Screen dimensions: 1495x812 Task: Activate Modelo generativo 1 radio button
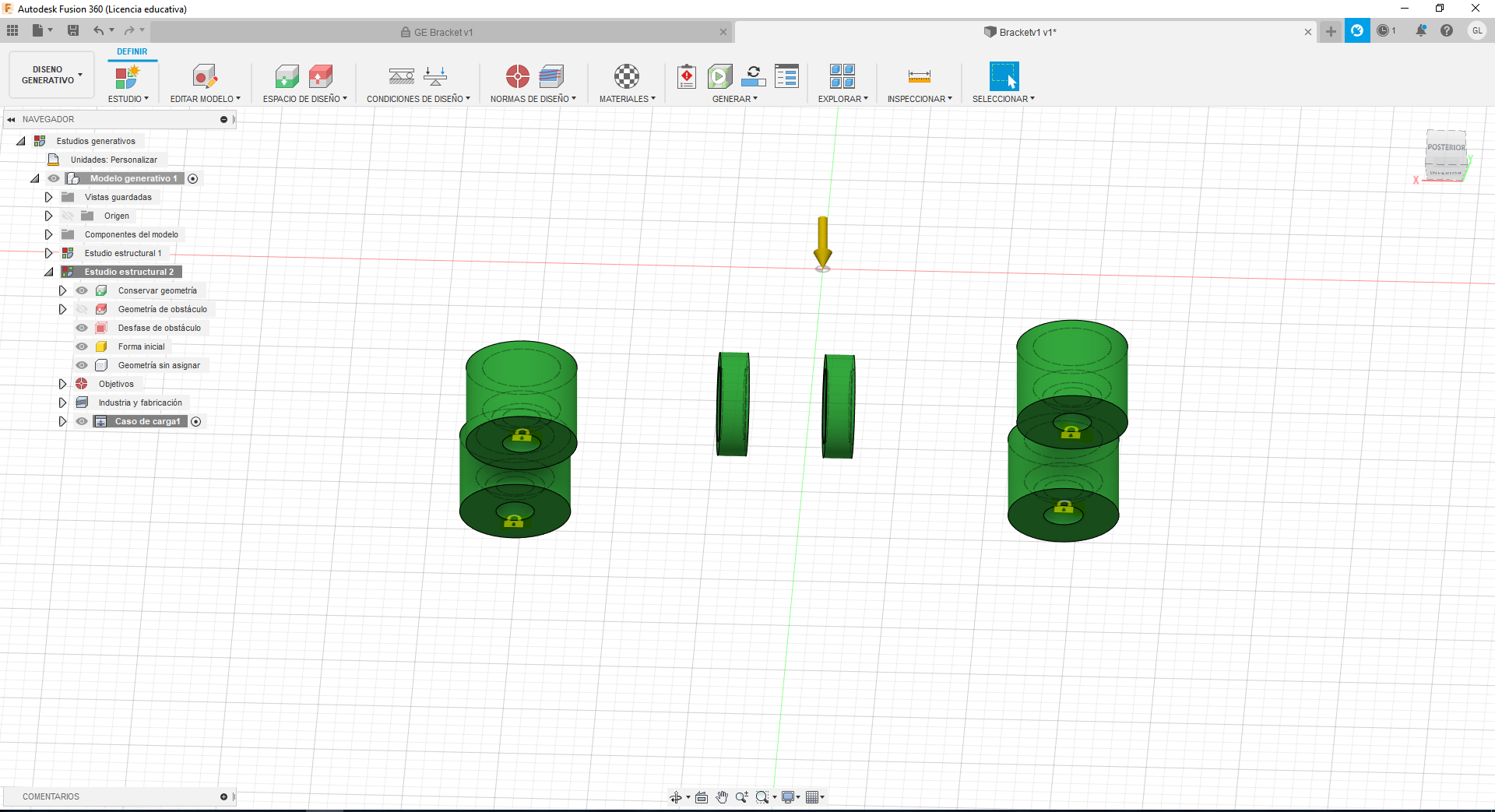(x=193, y=178)
